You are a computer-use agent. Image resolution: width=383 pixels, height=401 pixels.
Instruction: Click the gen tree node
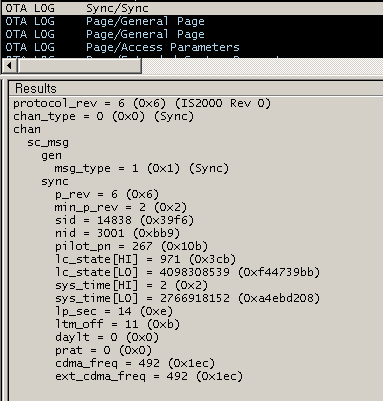(51, 156)
